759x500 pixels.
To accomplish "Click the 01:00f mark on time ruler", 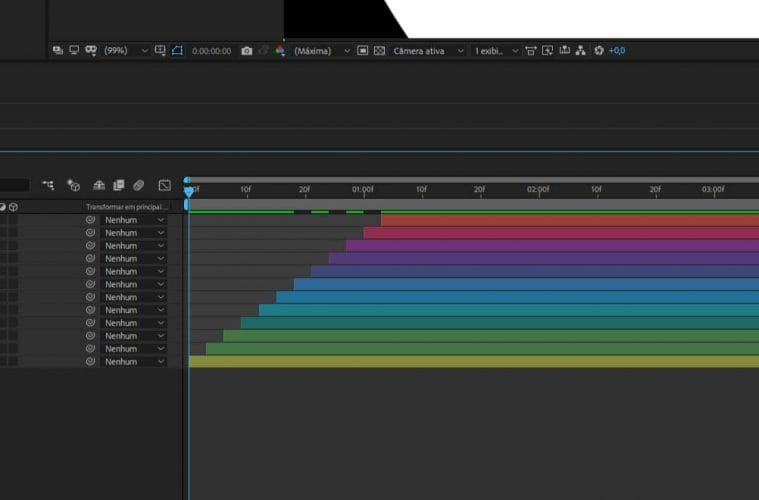I will [x=362, y=189].
